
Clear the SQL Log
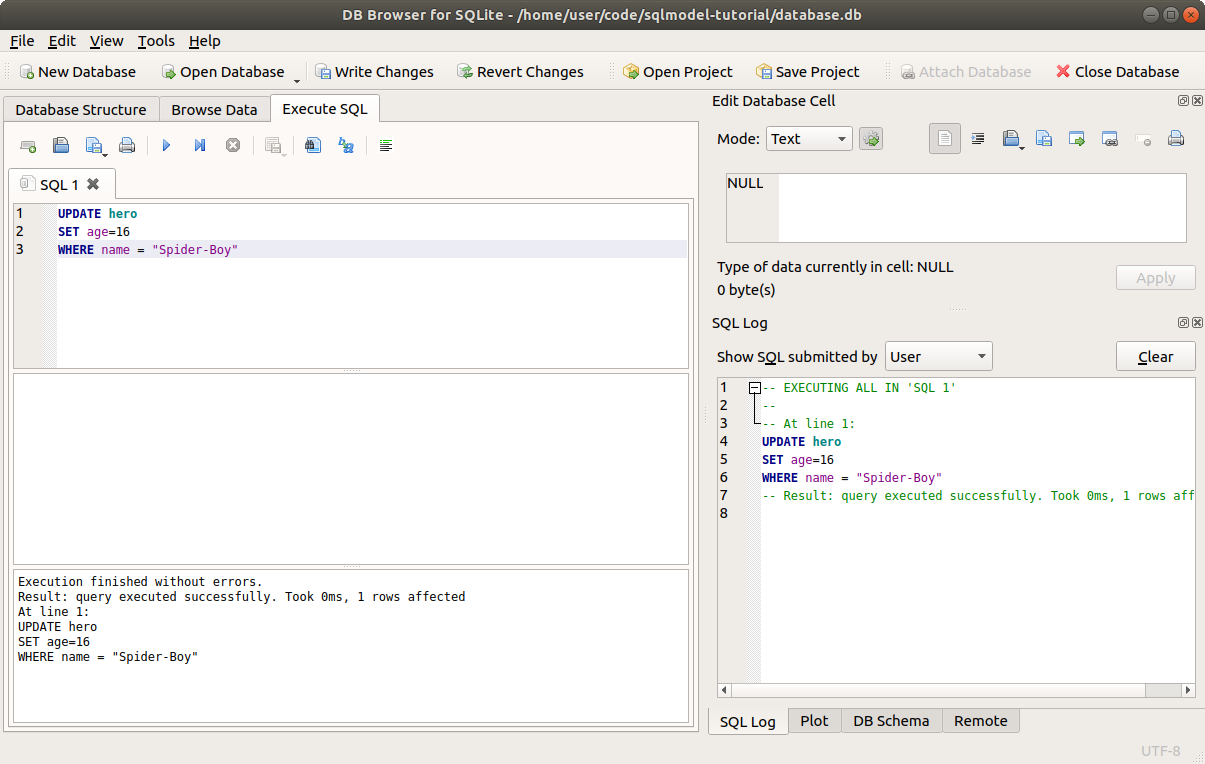[x=1155, y=357]
